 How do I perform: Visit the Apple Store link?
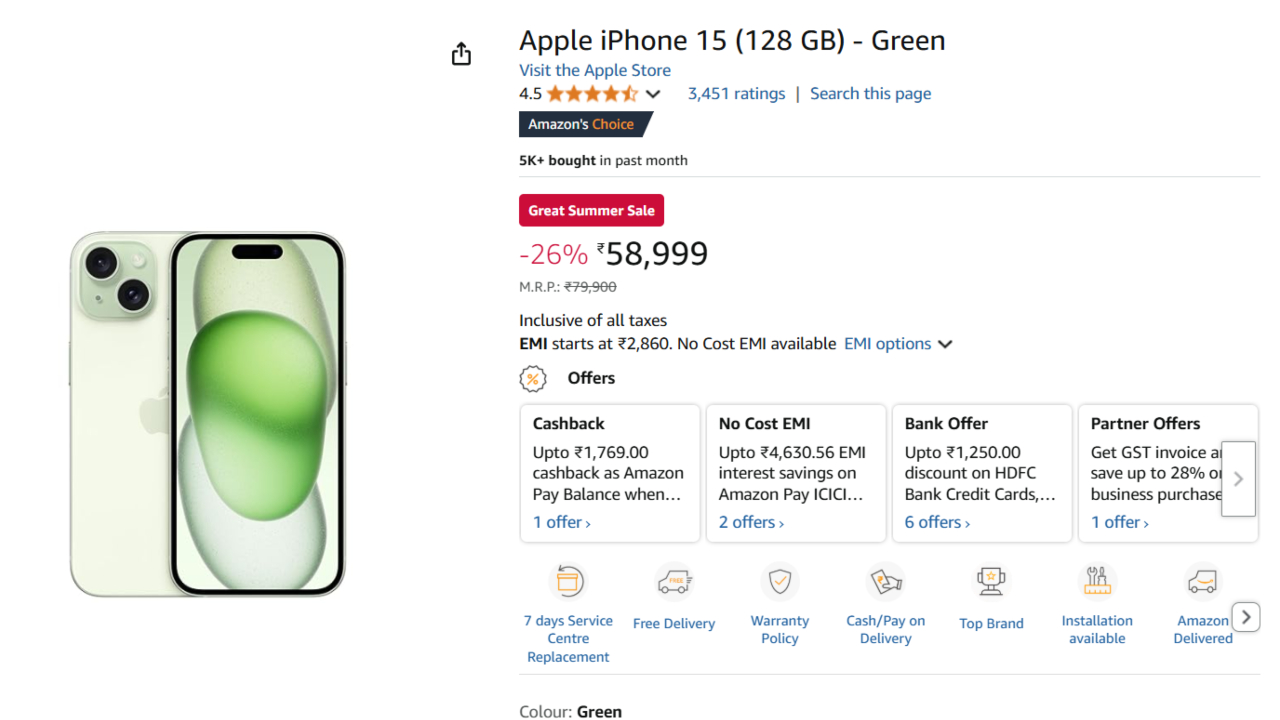[x=594, y=70]
